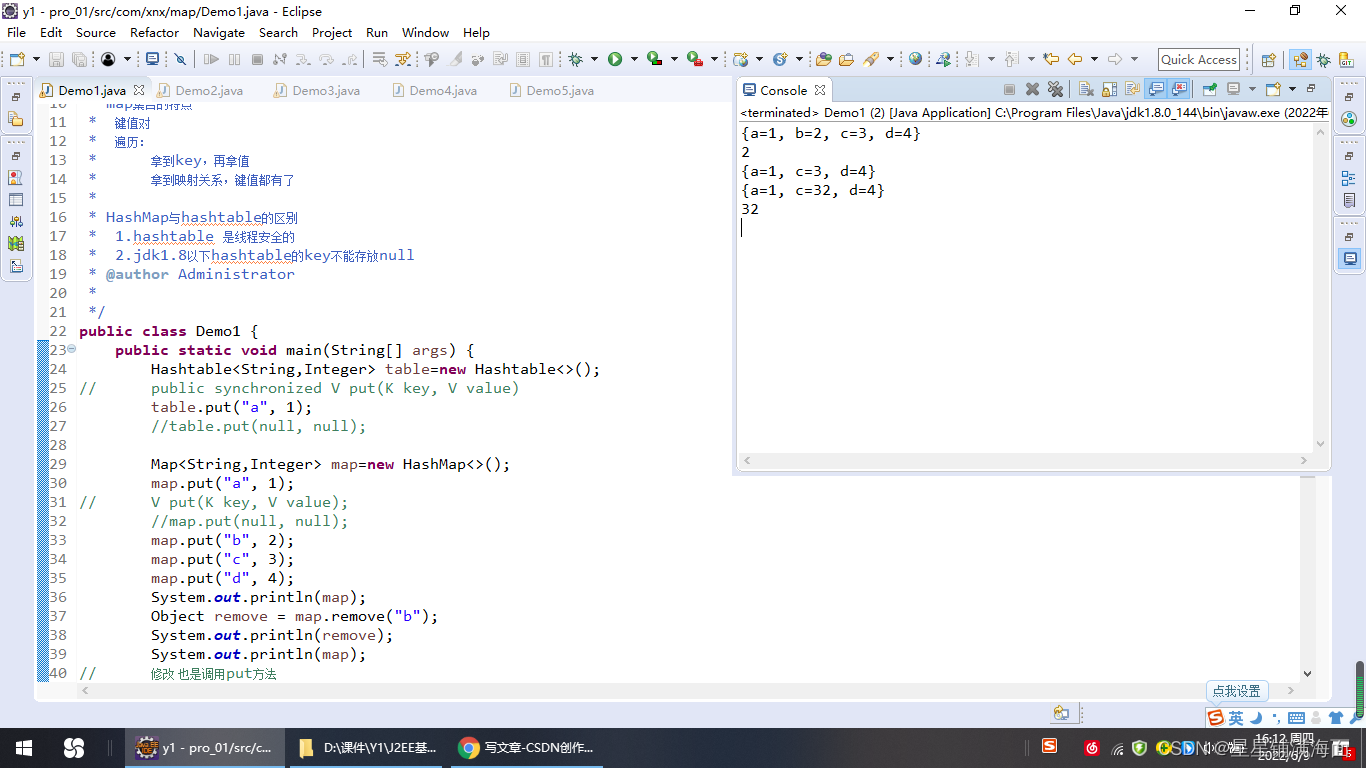Screen dimensions: 1366x768
Task: Run the Demo1 application
Action: coord(618,60)
